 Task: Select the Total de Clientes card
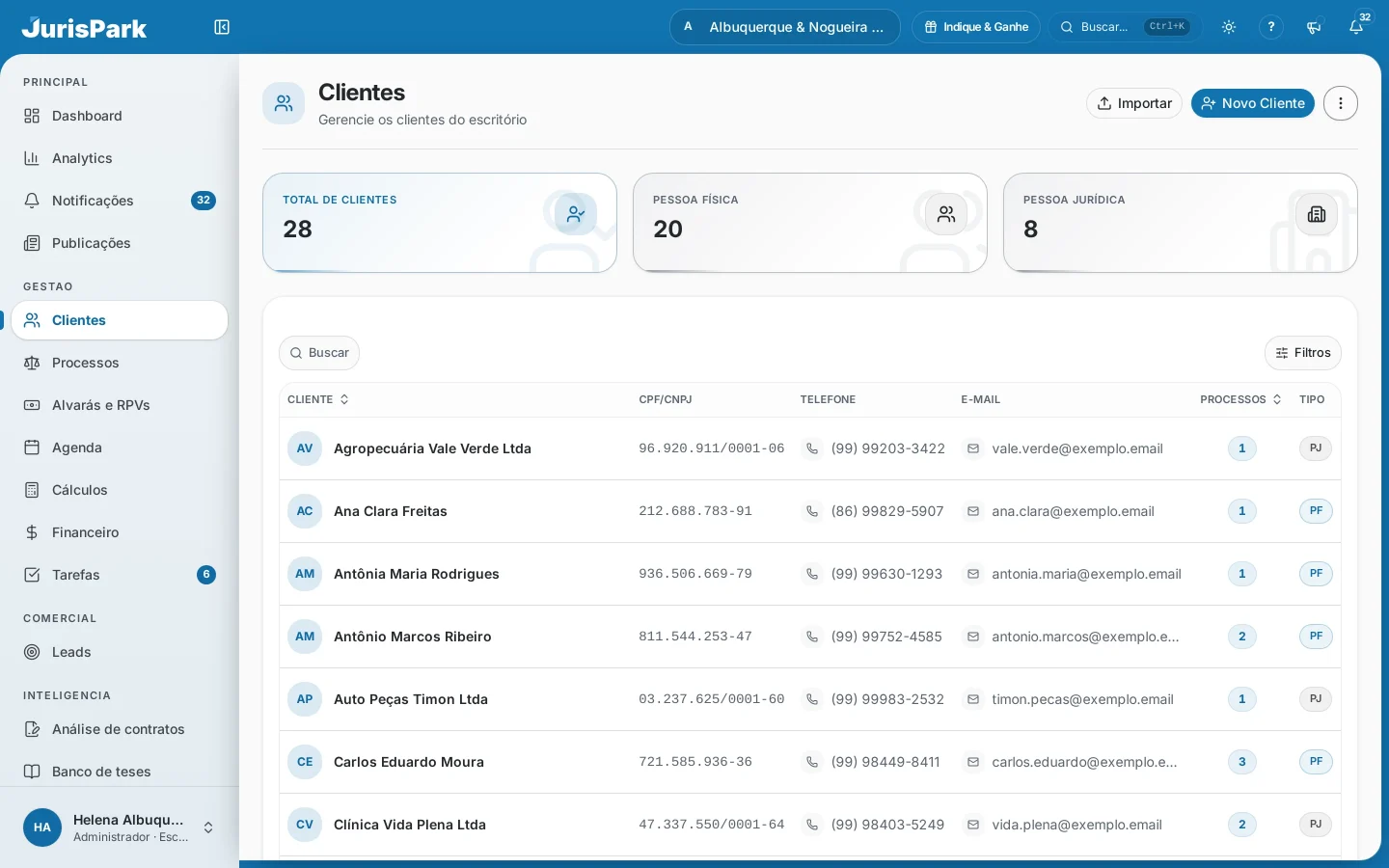tap(440, 223)
